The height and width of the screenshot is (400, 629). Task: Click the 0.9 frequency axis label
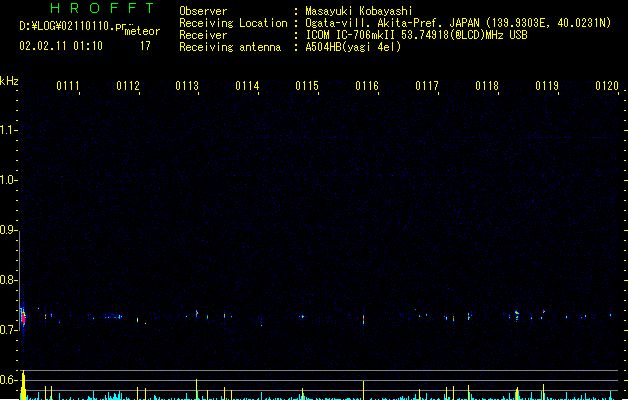[8, 230]
